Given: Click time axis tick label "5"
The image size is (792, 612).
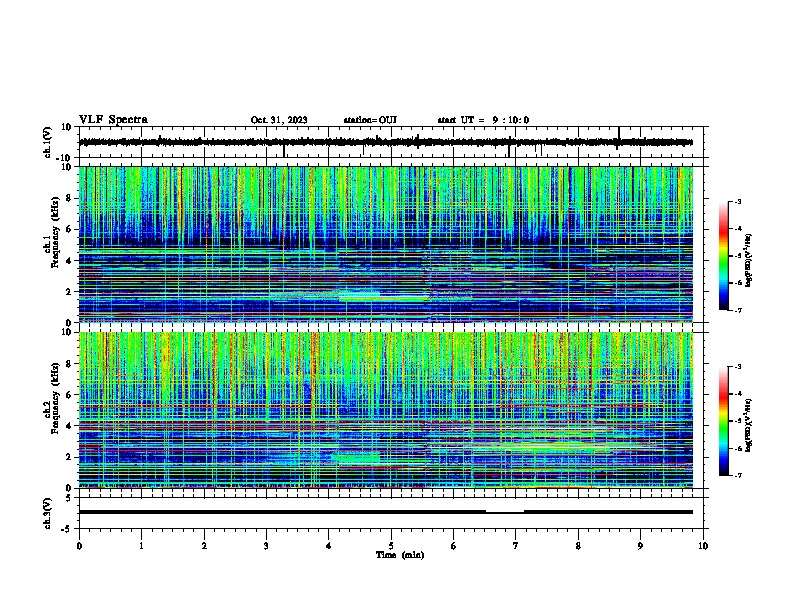Looking at the screenshot, I should [391, 546].
